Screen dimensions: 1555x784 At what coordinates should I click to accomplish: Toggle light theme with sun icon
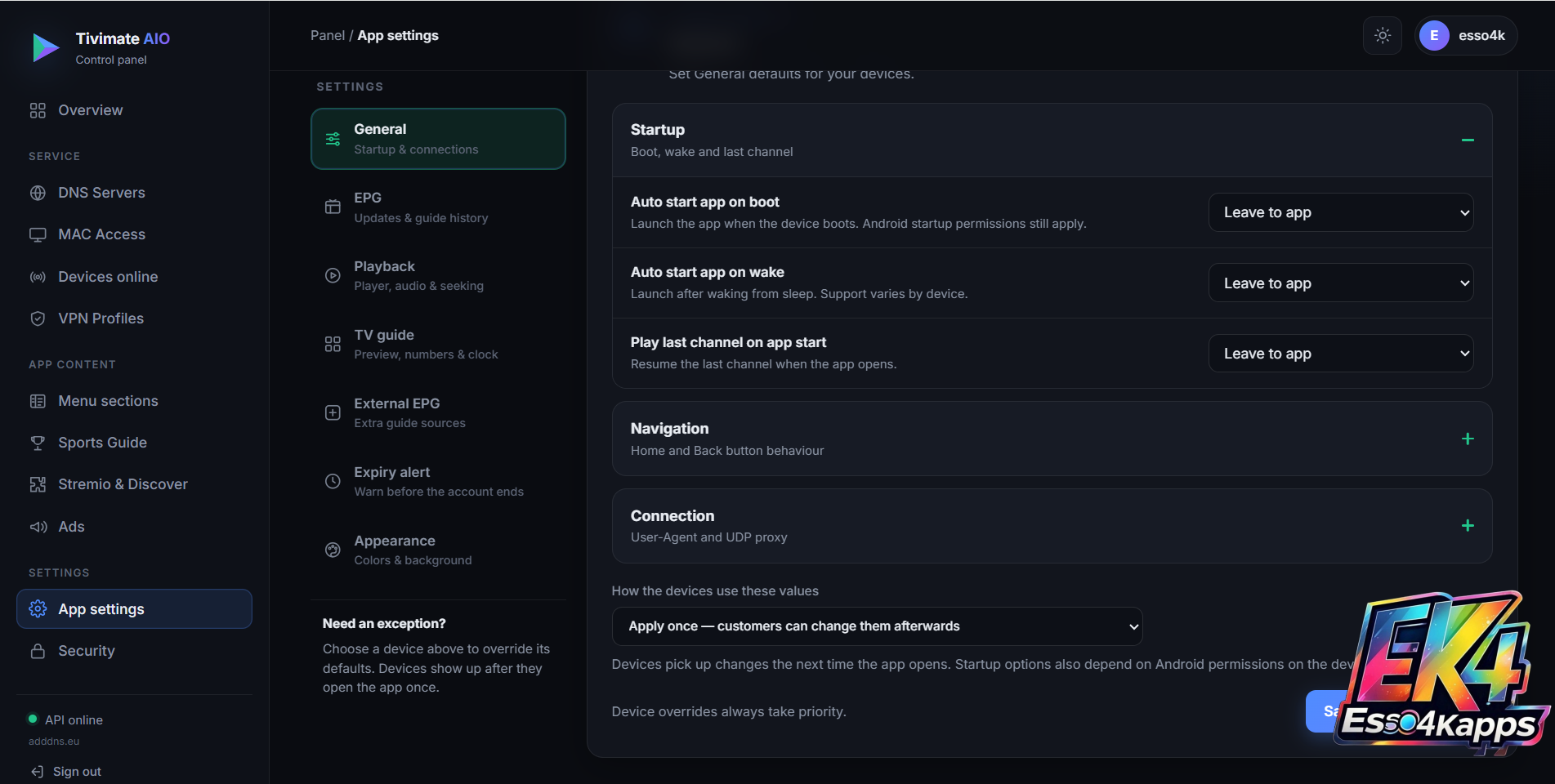point(1383,36)
